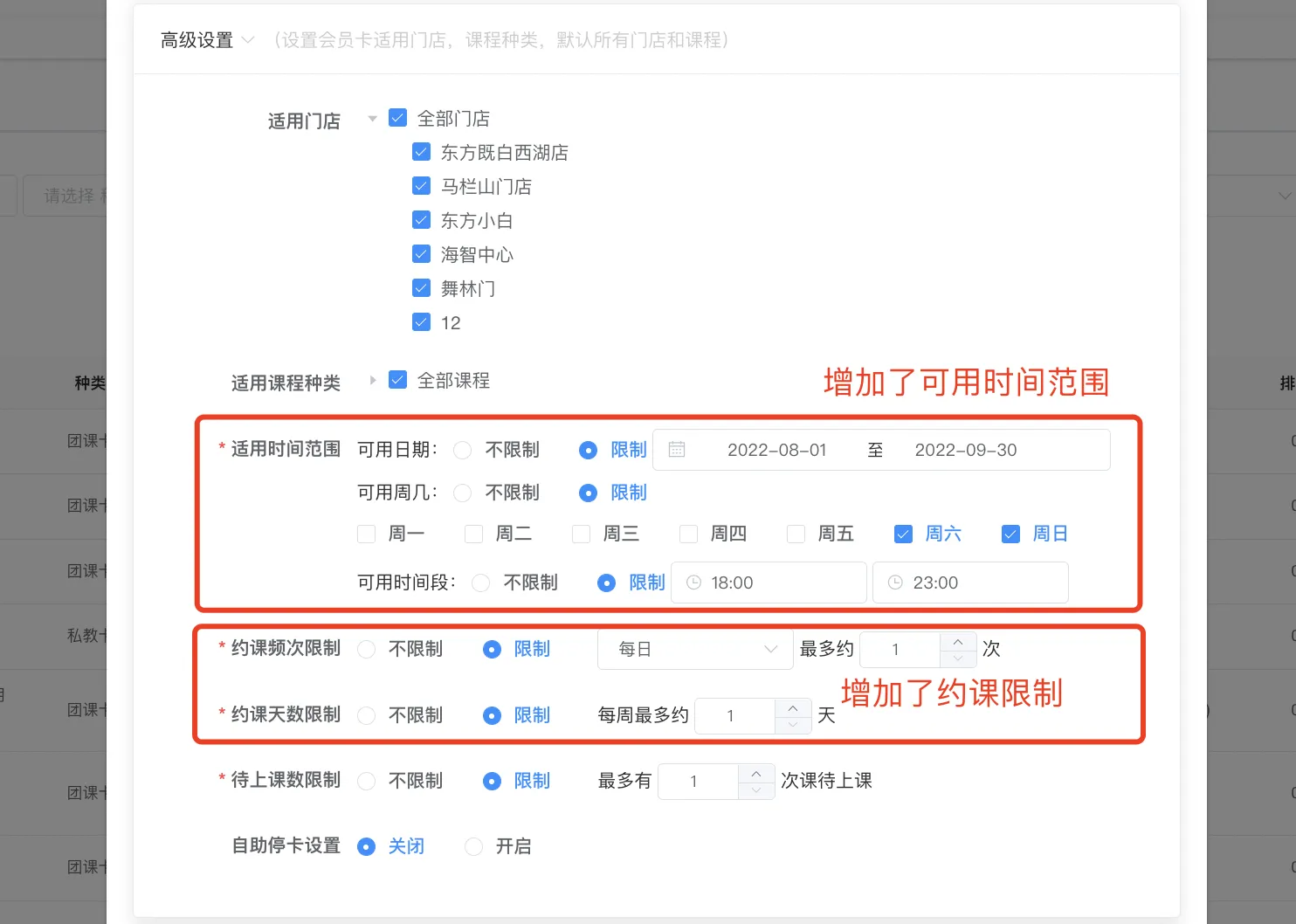Open the 每日 frequency dropdown

tap(694, 649)
